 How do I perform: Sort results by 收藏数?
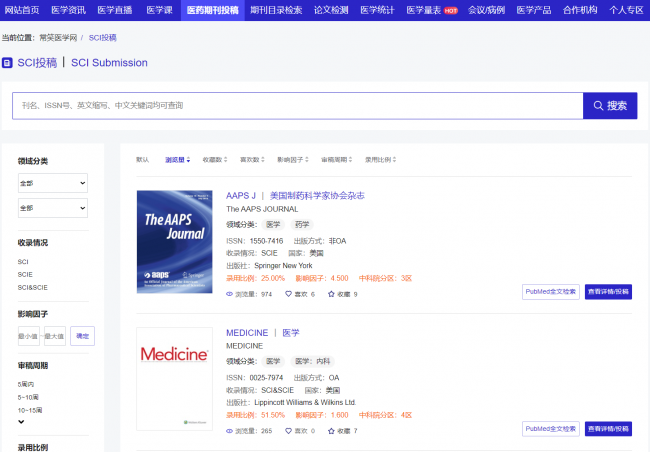(x=215, y=160)
